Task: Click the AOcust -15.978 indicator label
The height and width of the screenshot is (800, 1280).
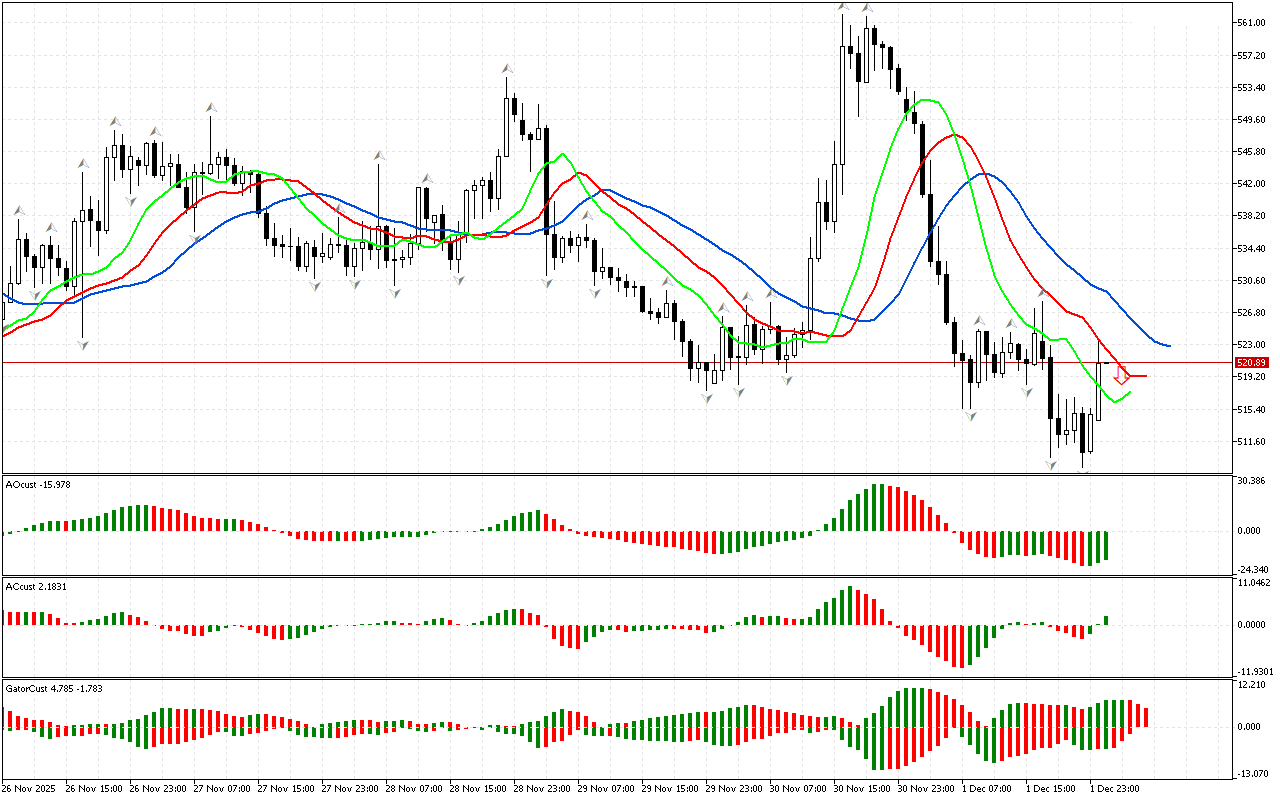Action: pyautogui.click(x=37, y=485)
